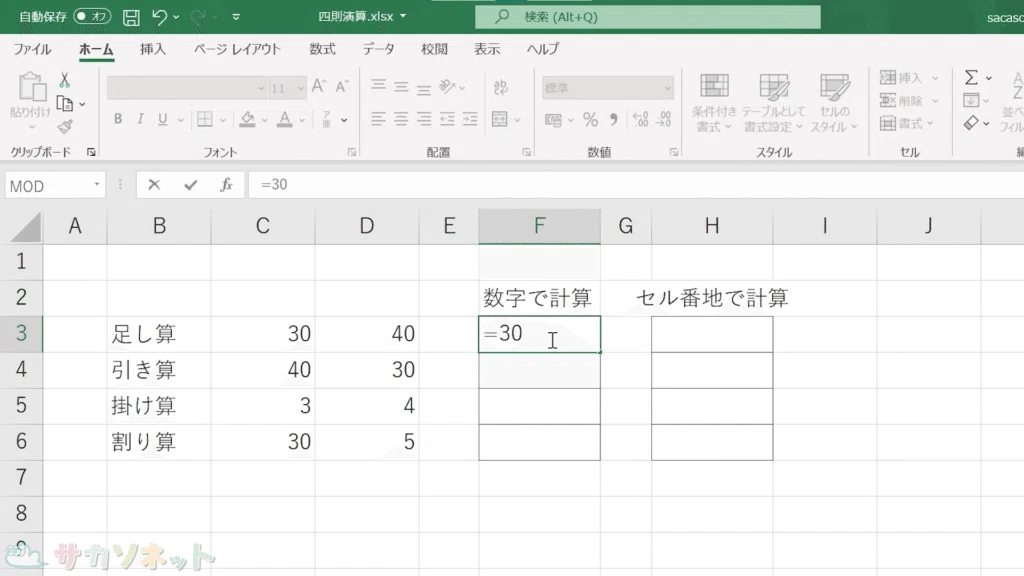Open the ヘルプ ribbon tab
This screenshot has height=576, width=1024.
point(543,49)
